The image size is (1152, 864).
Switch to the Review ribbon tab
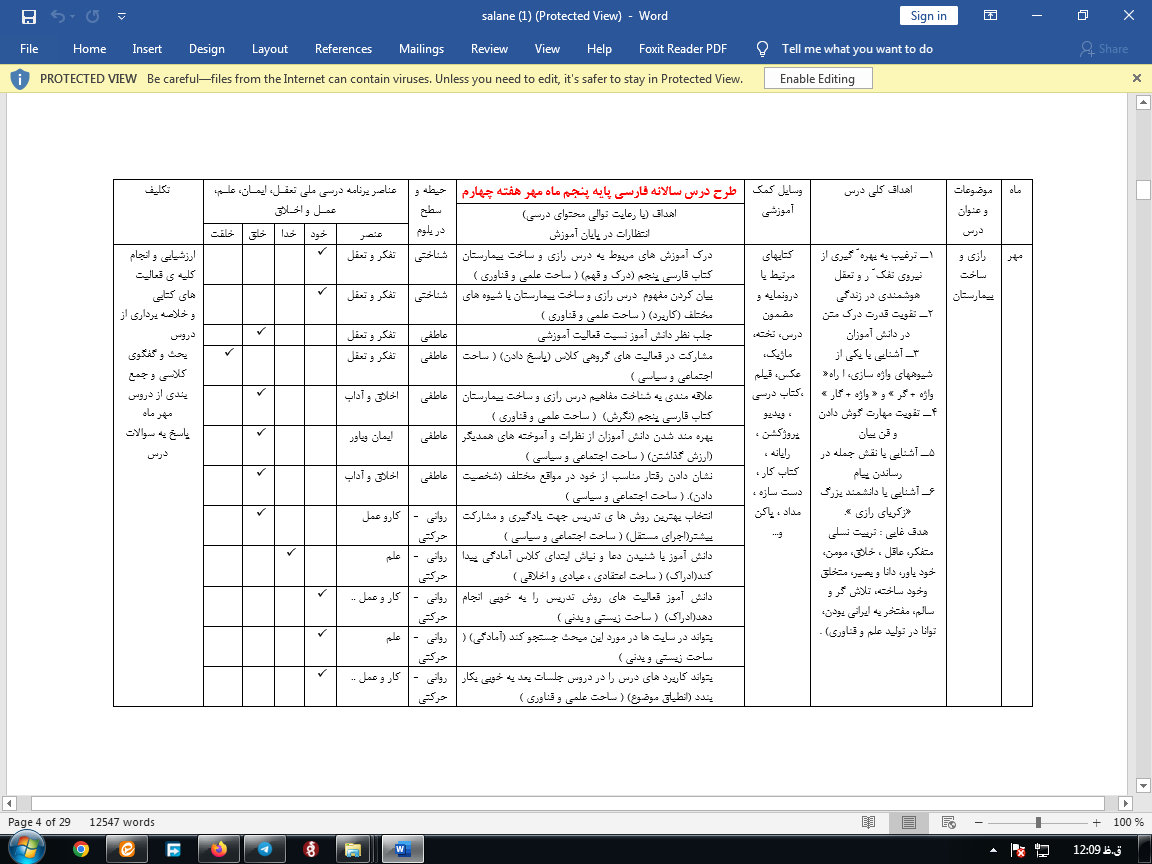(x=489, y=48)
